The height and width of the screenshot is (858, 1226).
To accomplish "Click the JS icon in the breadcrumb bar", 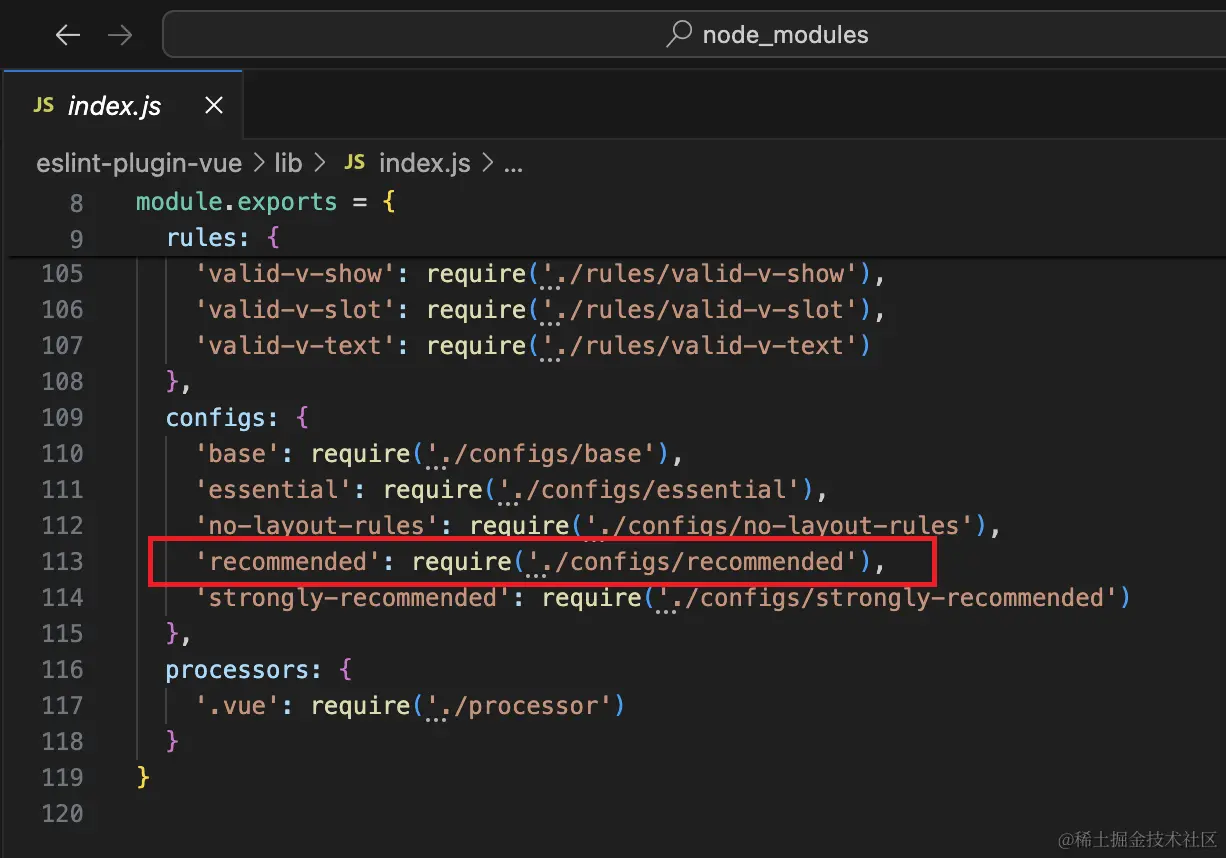I will point(354,163).
